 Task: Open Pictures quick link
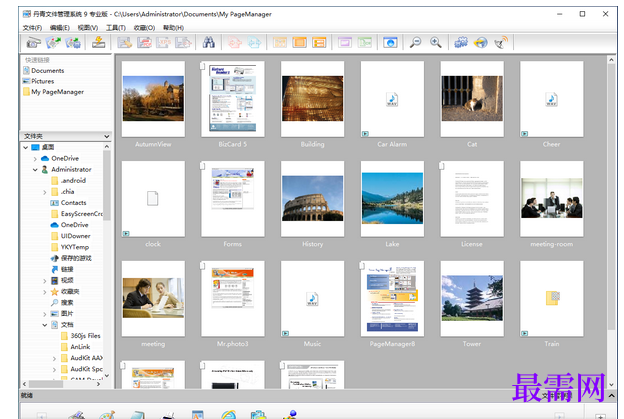[38, 81]
